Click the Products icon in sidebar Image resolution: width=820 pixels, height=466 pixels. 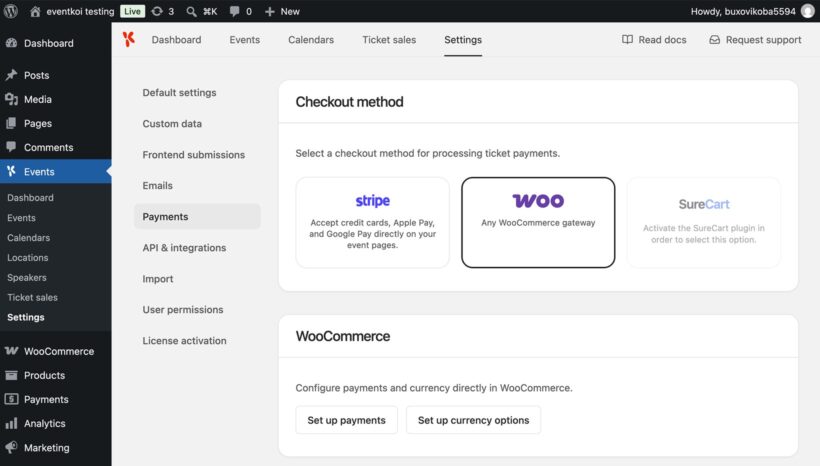(x=12, y=375)
